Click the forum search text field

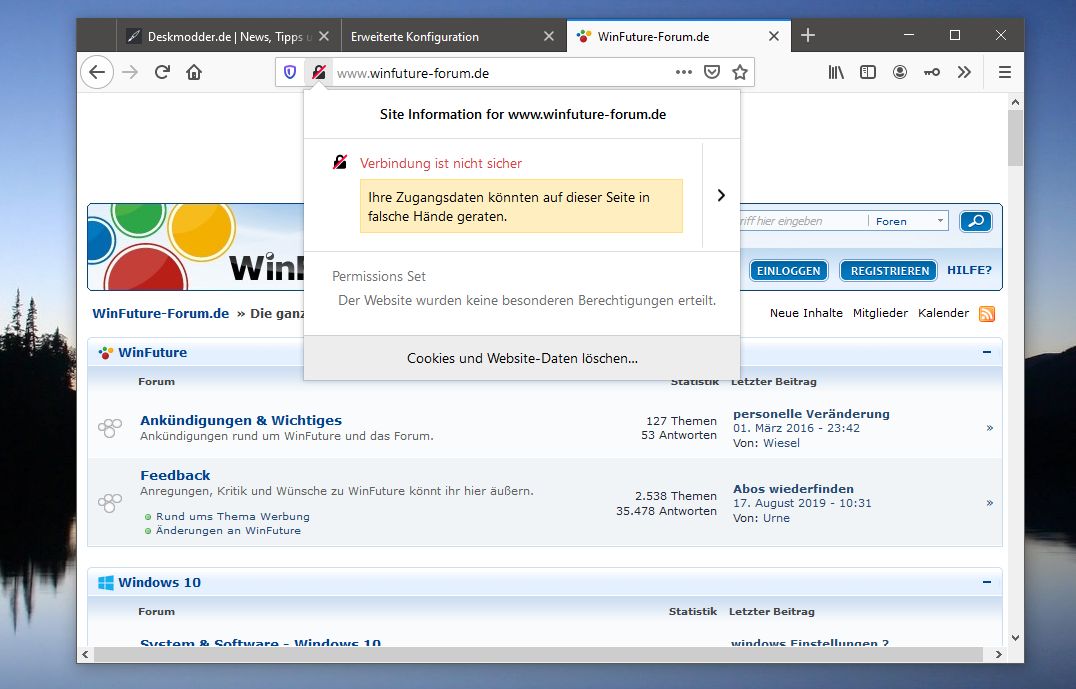pyautogui.click(x=803, y=221)
